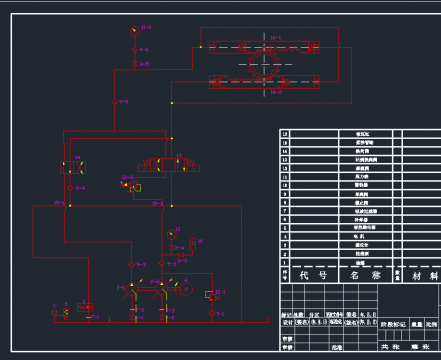Click the electric motor M symbol 4
Image resolution: width=441 pixels, height=360 pixels.
(186, 289)
